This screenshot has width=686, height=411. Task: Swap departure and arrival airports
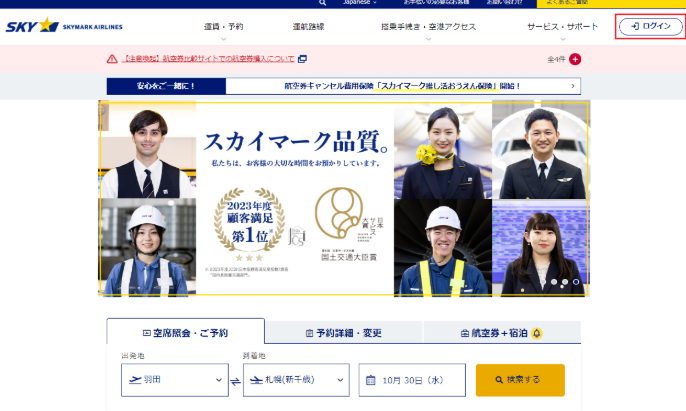click(235, 381)
